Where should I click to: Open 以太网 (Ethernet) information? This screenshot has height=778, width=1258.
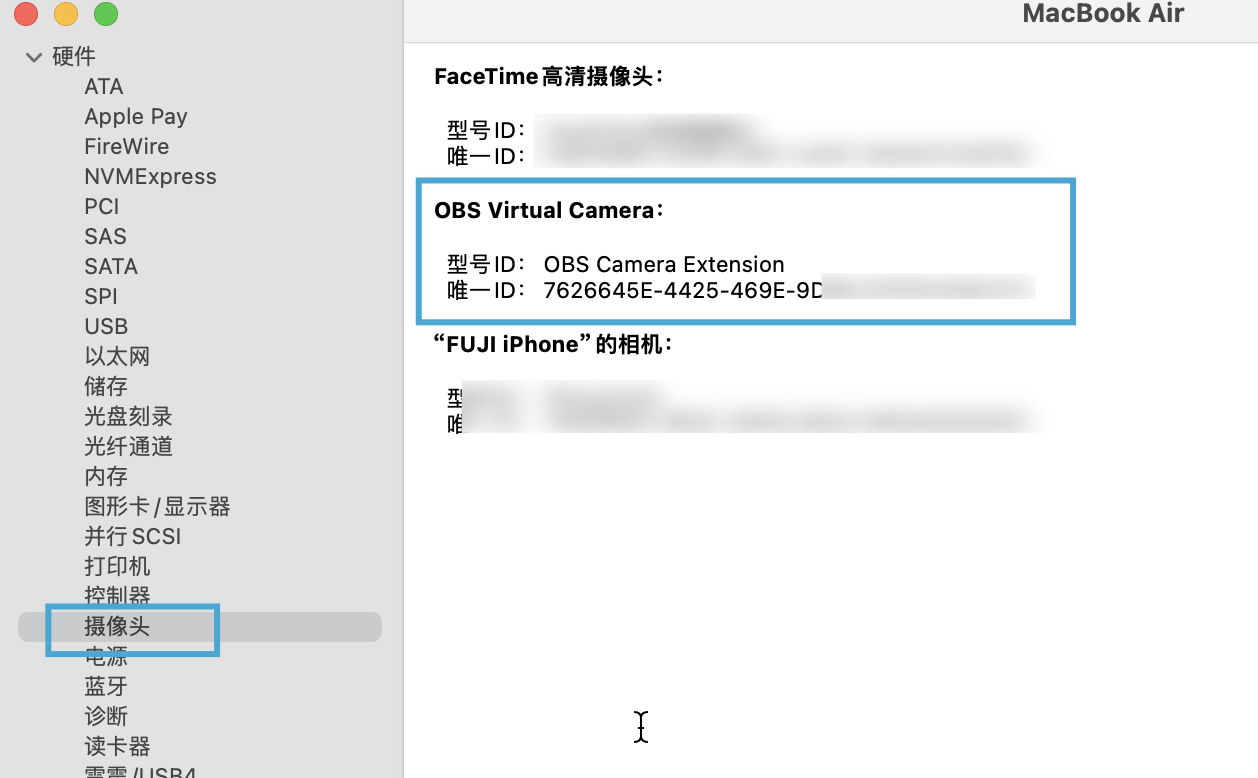point(117,357)
